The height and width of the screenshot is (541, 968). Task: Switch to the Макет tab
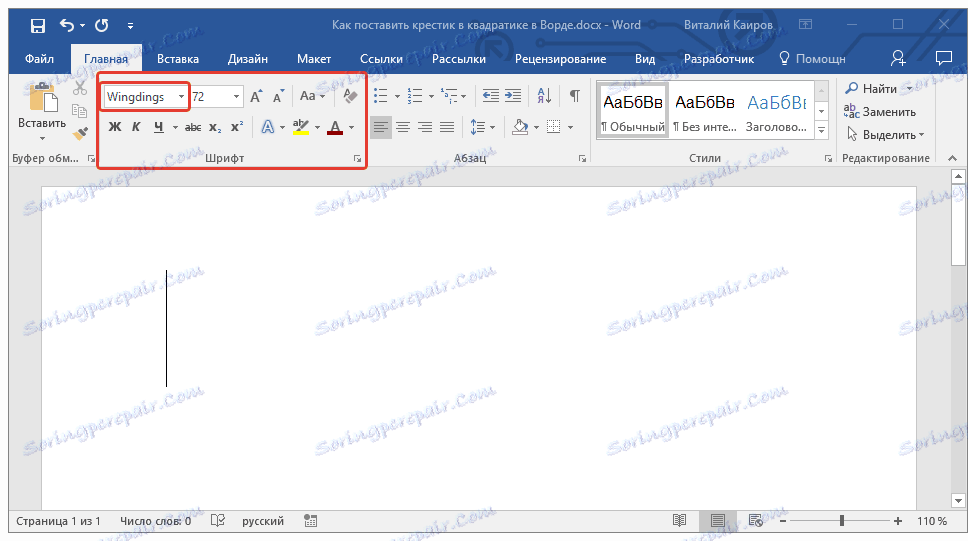(x=314, y=59)
